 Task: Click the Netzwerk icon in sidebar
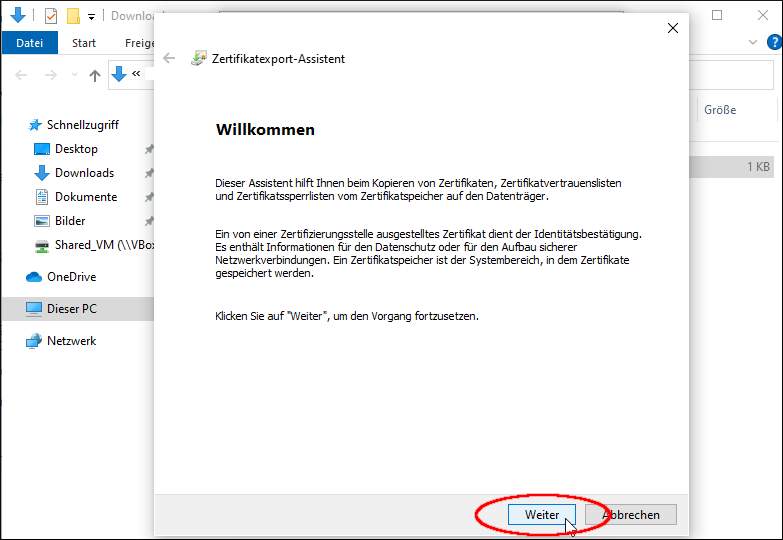tap(33, 341)
